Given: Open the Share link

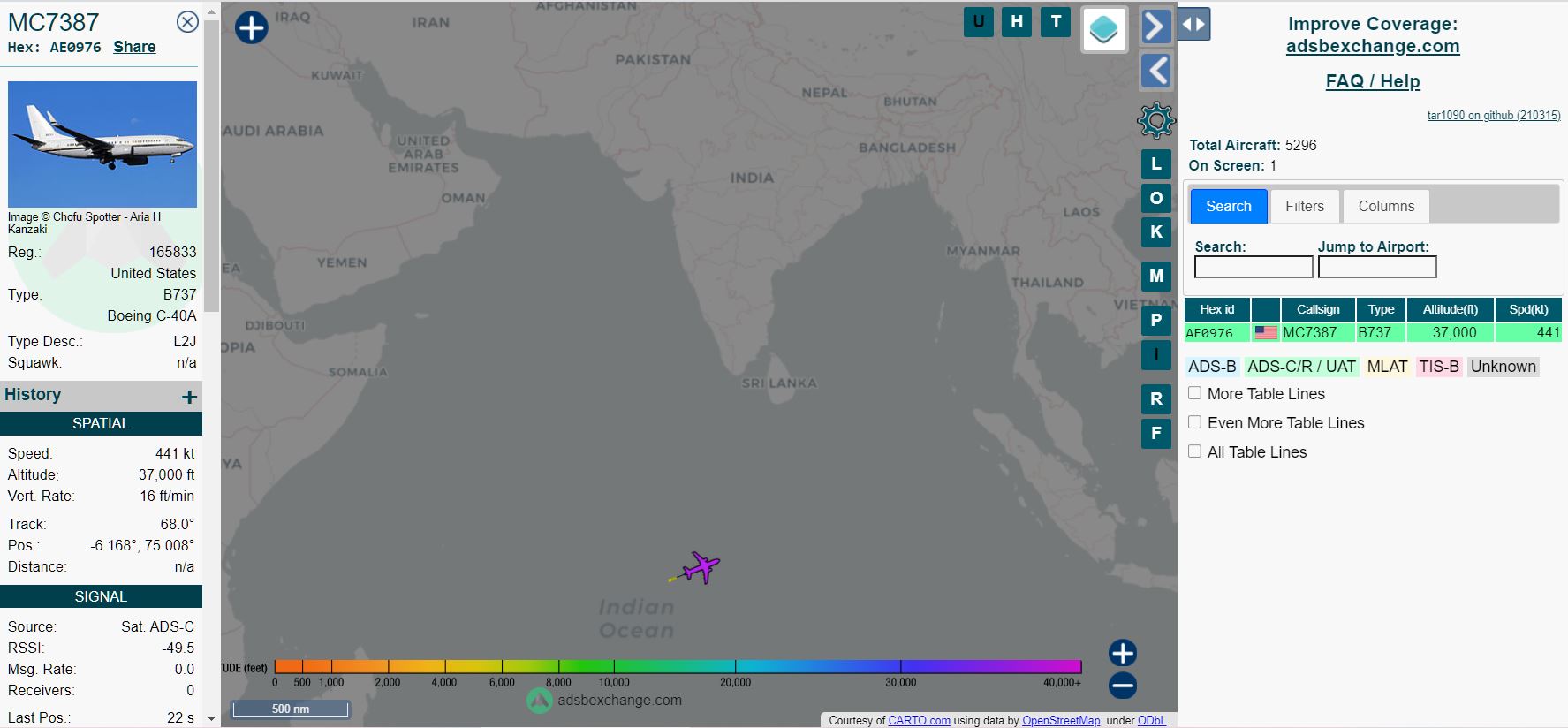Looking at the screenshot, I should [x=134, y=47].
